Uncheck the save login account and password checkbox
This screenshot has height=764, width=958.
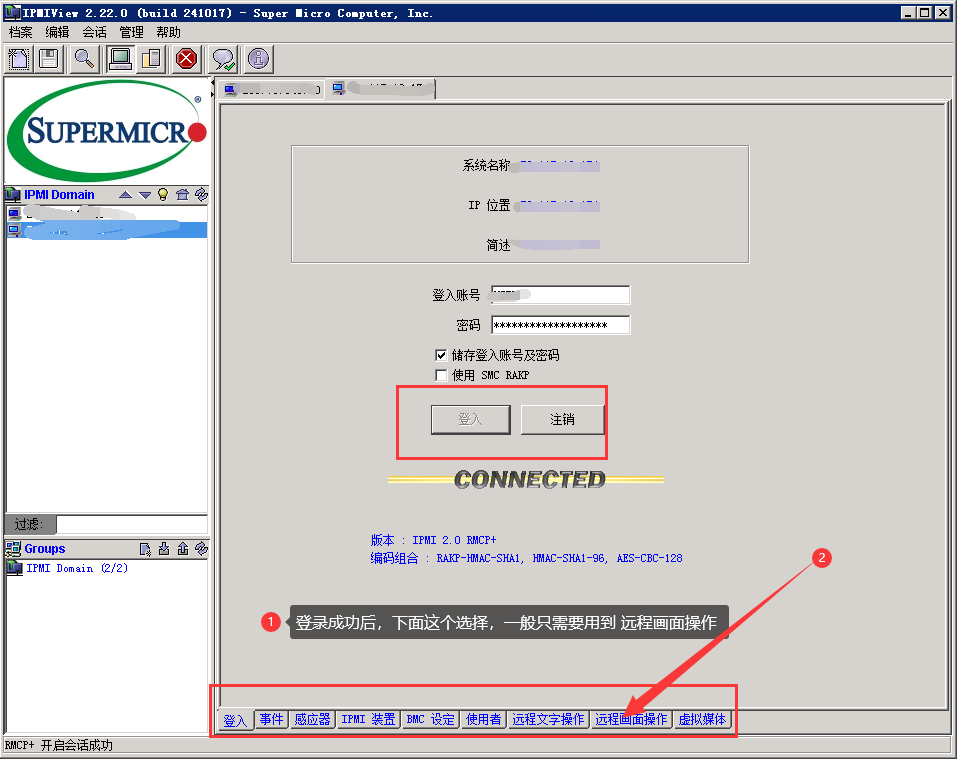(x=441, y=354)
